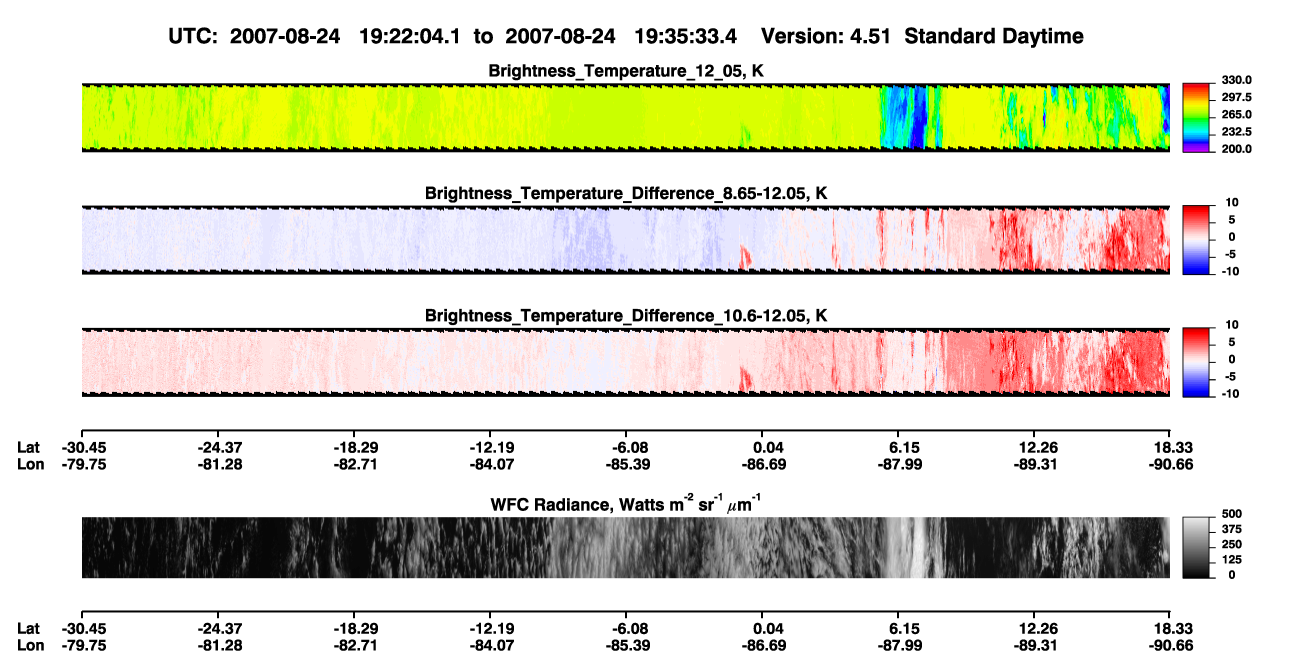Click the 330.0 color bar label
Image resolution: width=1300 pixels, height=667 pixels.
1235,81
